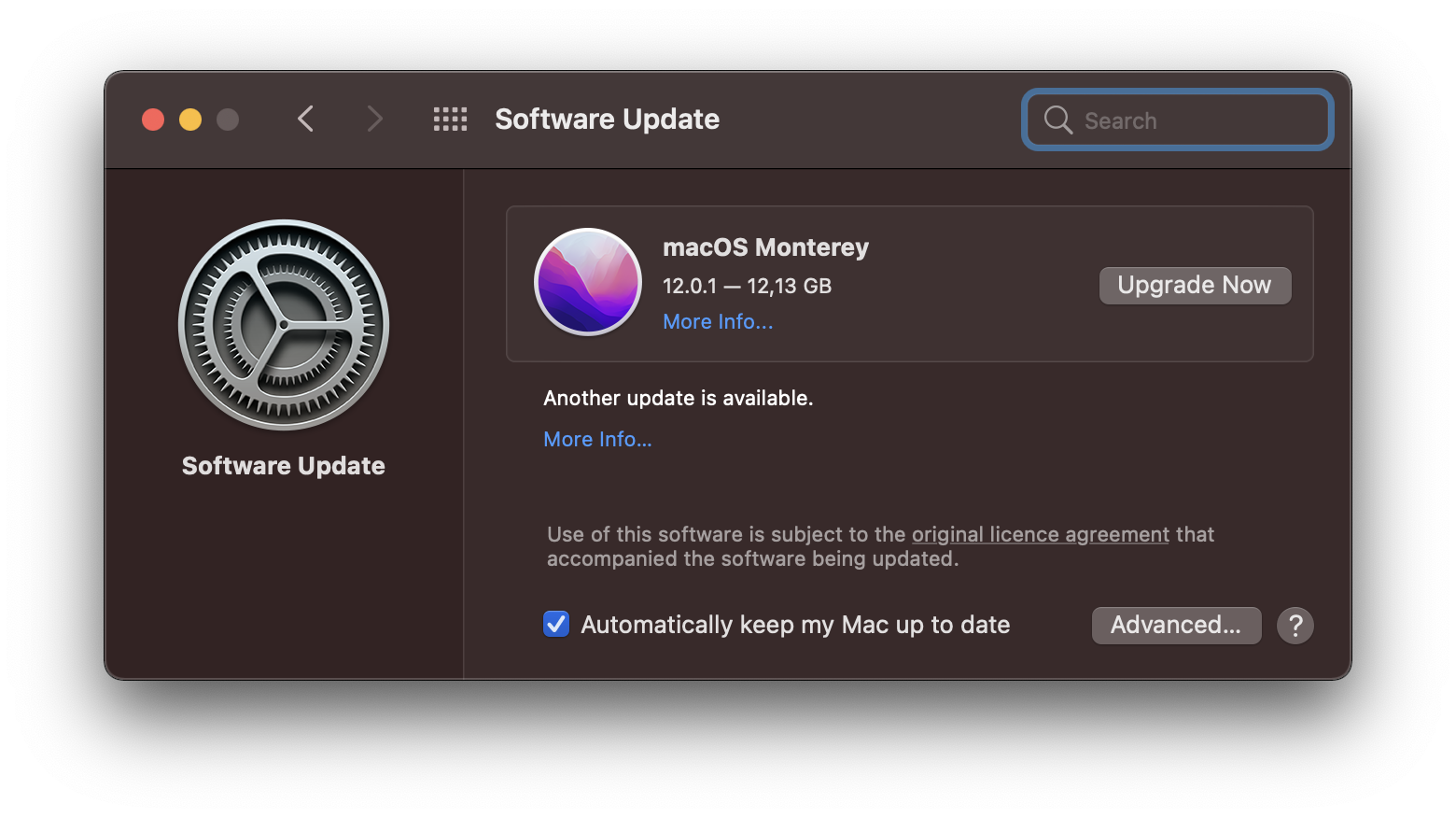
Task: Click the Software Update window title
Action: [607, 120]
